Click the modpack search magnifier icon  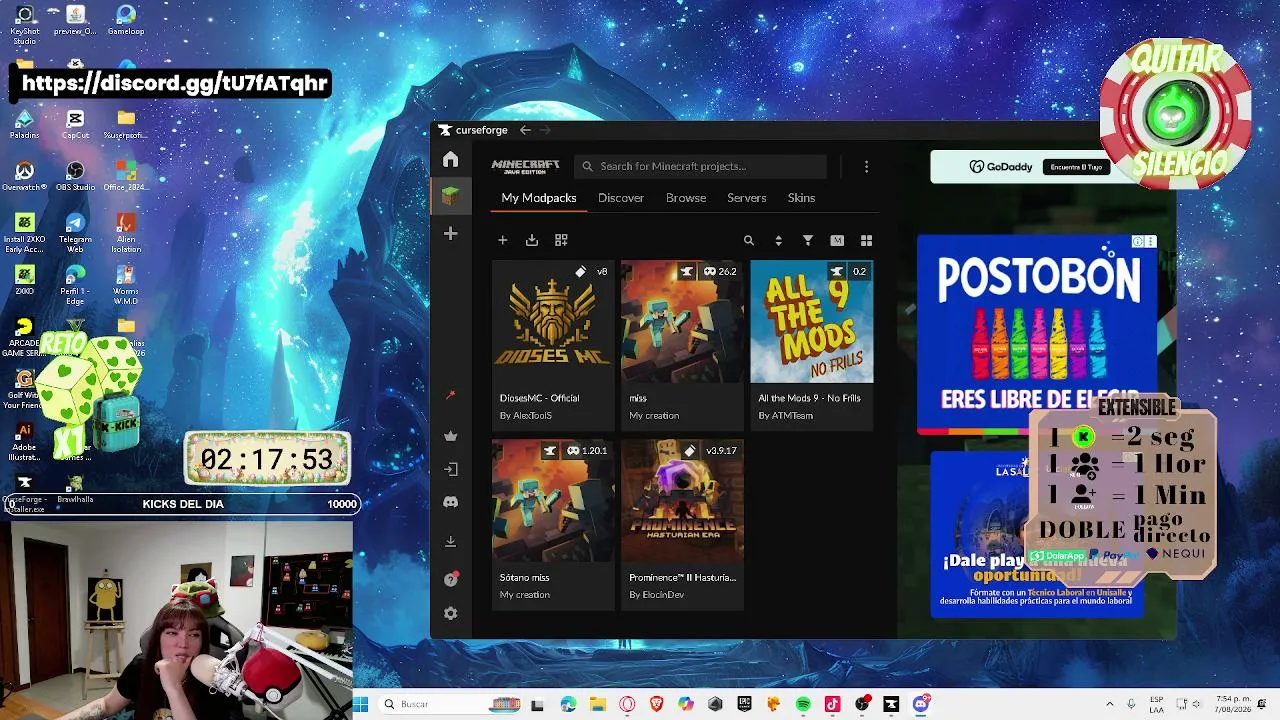tap(748, 240)
